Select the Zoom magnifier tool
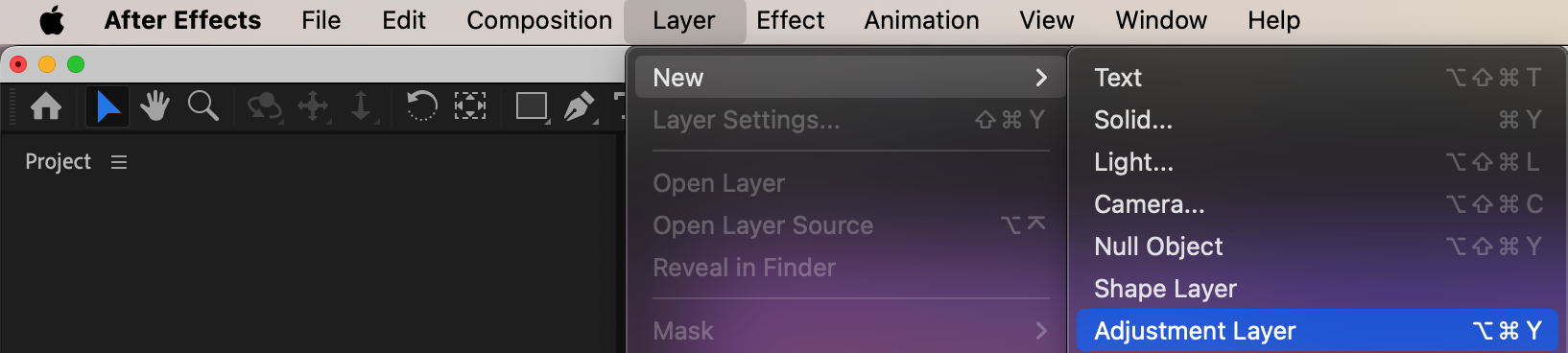 click(x=202, y=106)
